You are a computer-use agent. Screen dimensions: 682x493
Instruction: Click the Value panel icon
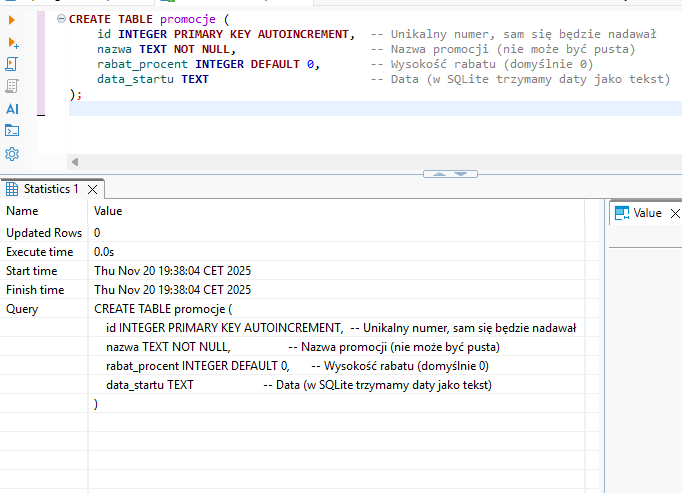[621, 213]
